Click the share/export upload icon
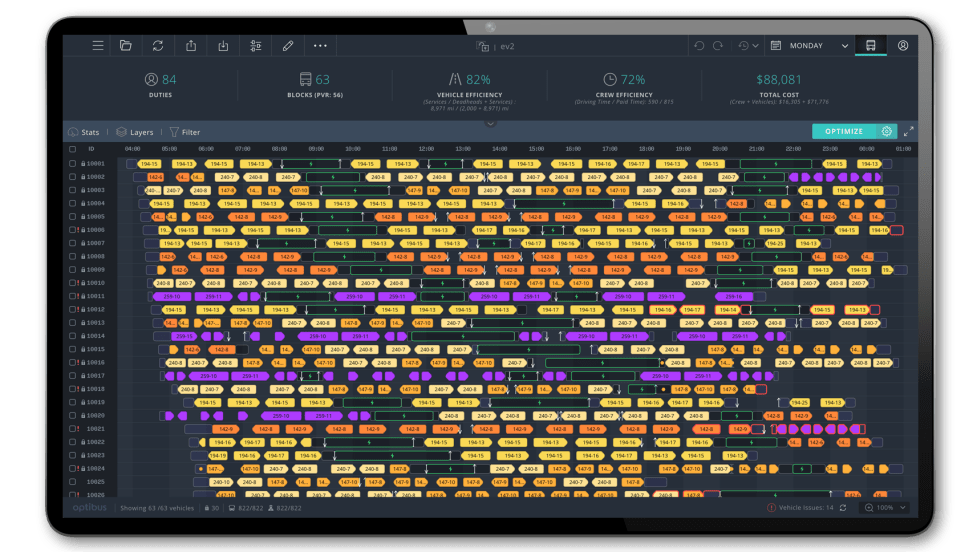Screen dimensions: 980x552 click(x=191, y=46)
